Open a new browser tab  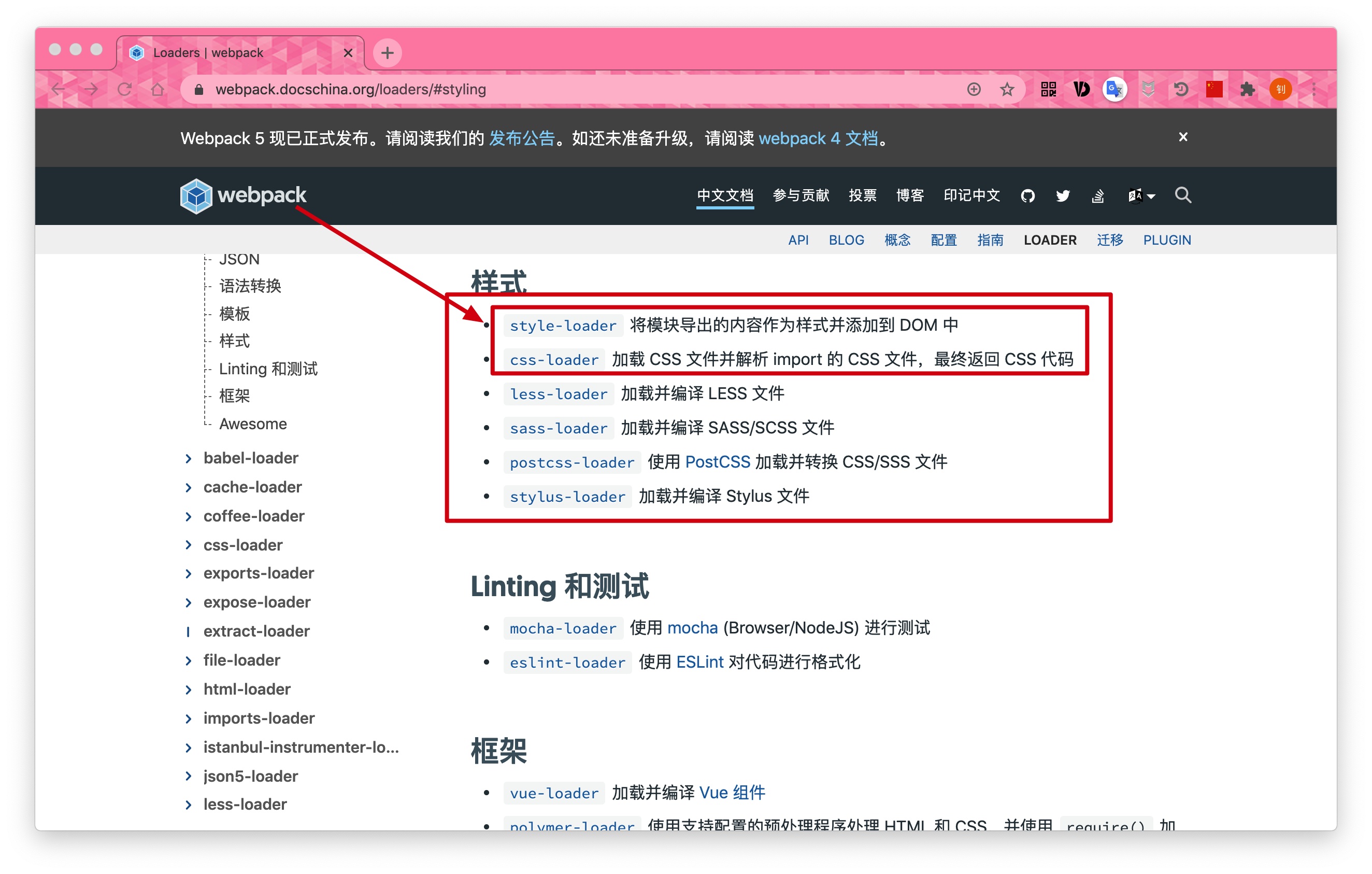pos(388,53)
